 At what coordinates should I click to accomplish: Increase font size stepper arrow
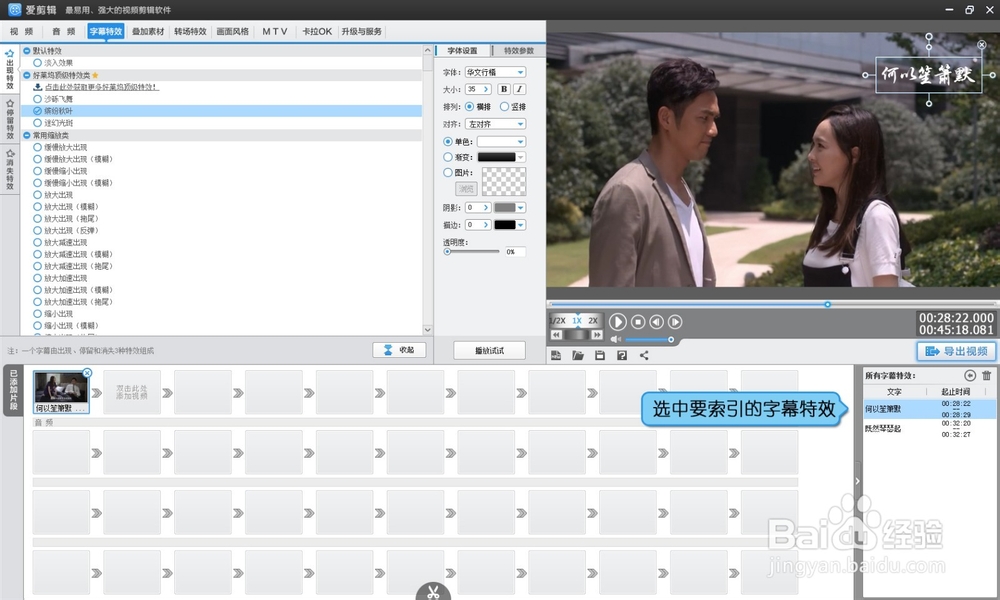[487, 89]
